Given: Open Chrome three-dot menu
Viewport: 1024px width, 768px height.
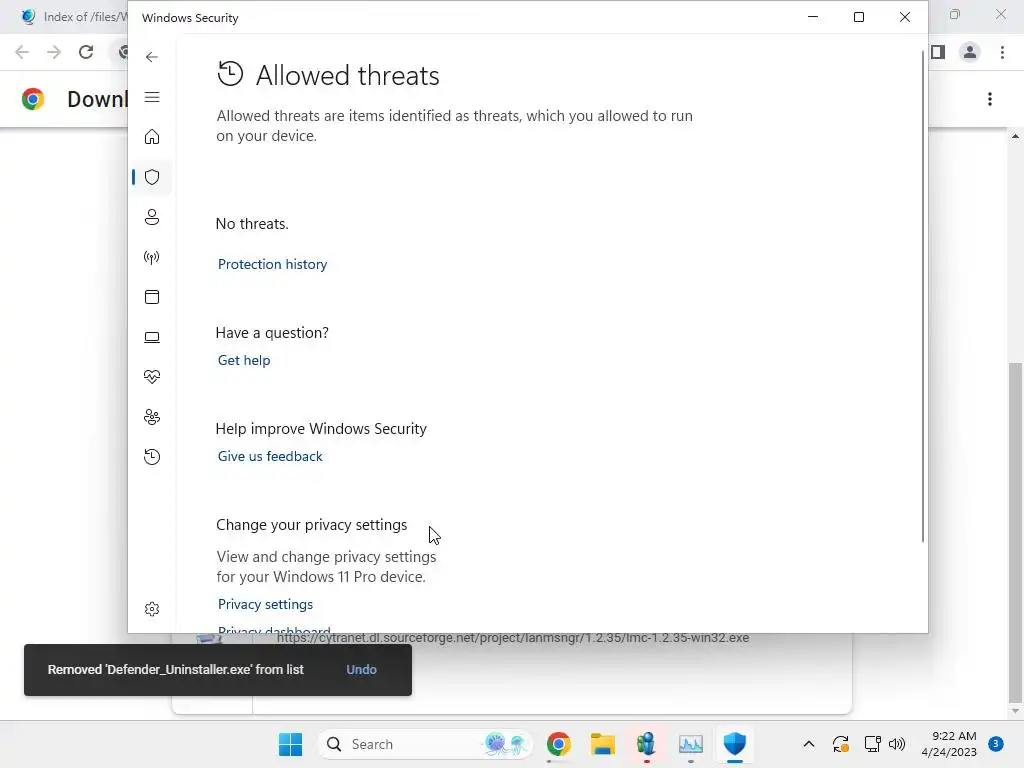Looking at the screenshot, I should coord(1002,52).
